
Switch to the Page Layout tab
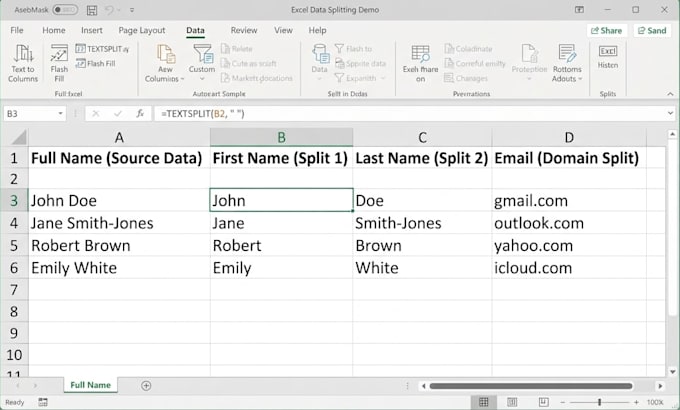pyautogui.click(x=142, y=30)
